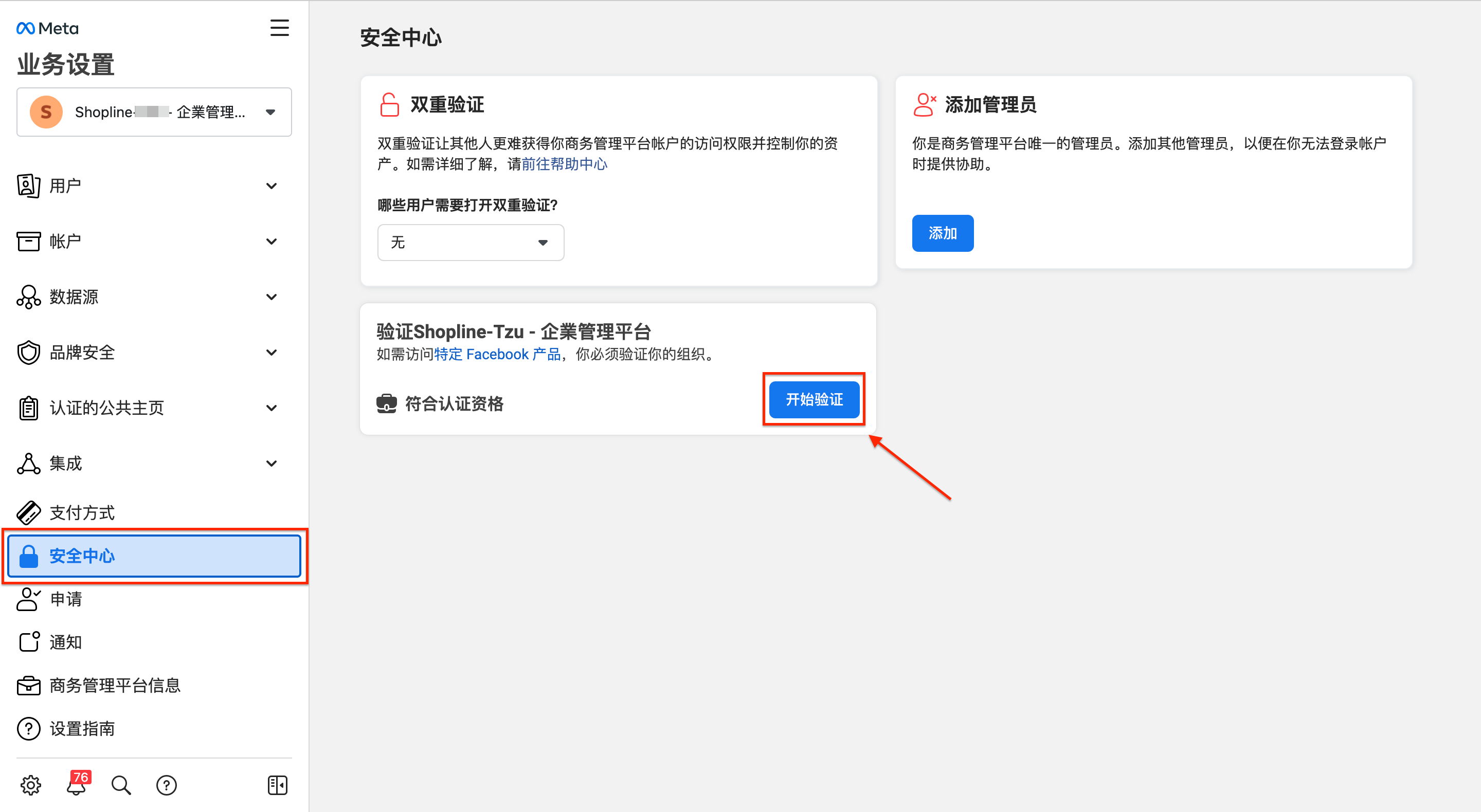Click the 集成 integrations icon
Image resolution: width=1481 pixels, height=812 pixels.
28,463
